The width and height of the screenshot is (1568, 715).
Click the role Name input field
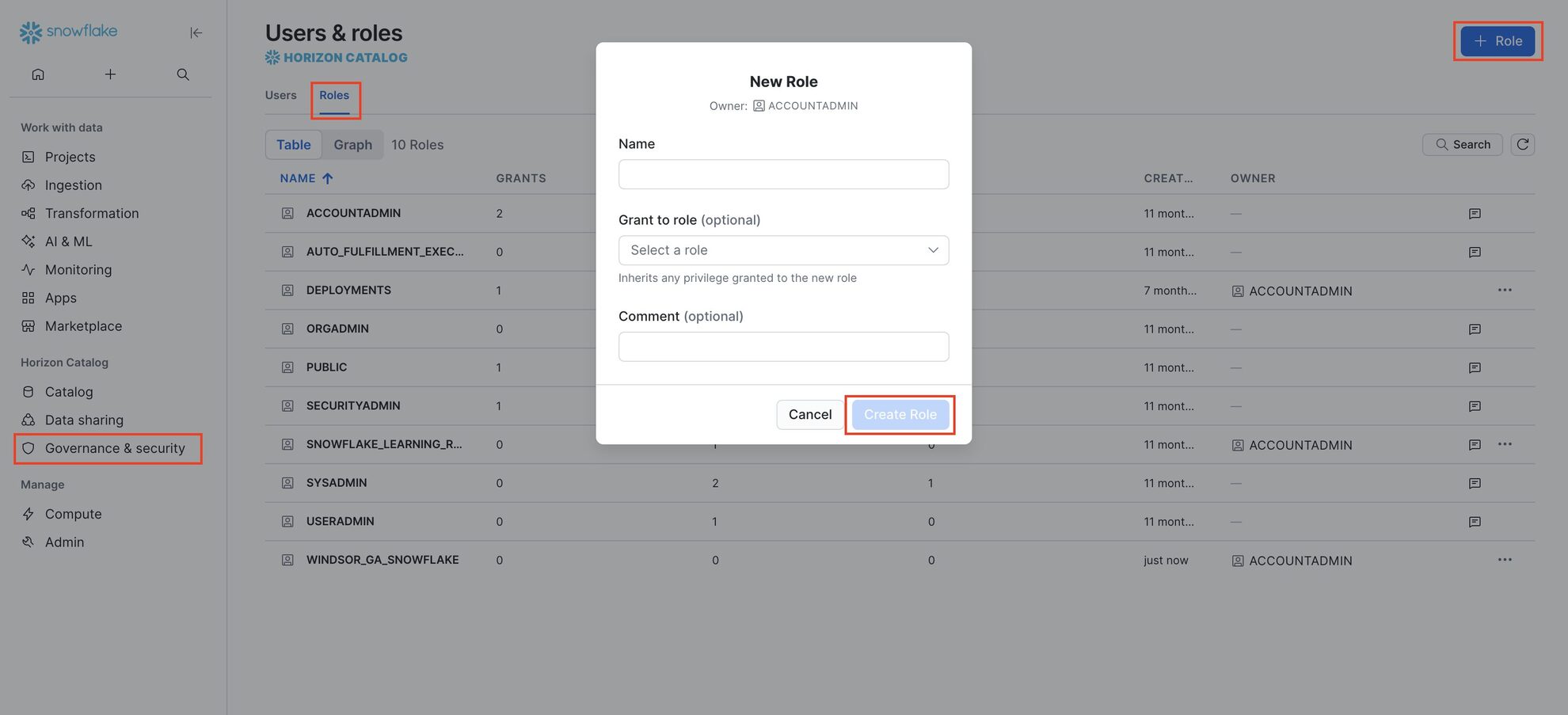point(783,174)
